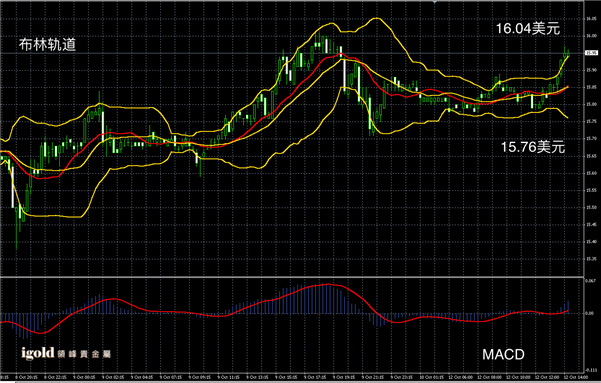The height and width of the screenshot is (383, 601).
Task: Click the current price tag 15.95
Action: 592,53
